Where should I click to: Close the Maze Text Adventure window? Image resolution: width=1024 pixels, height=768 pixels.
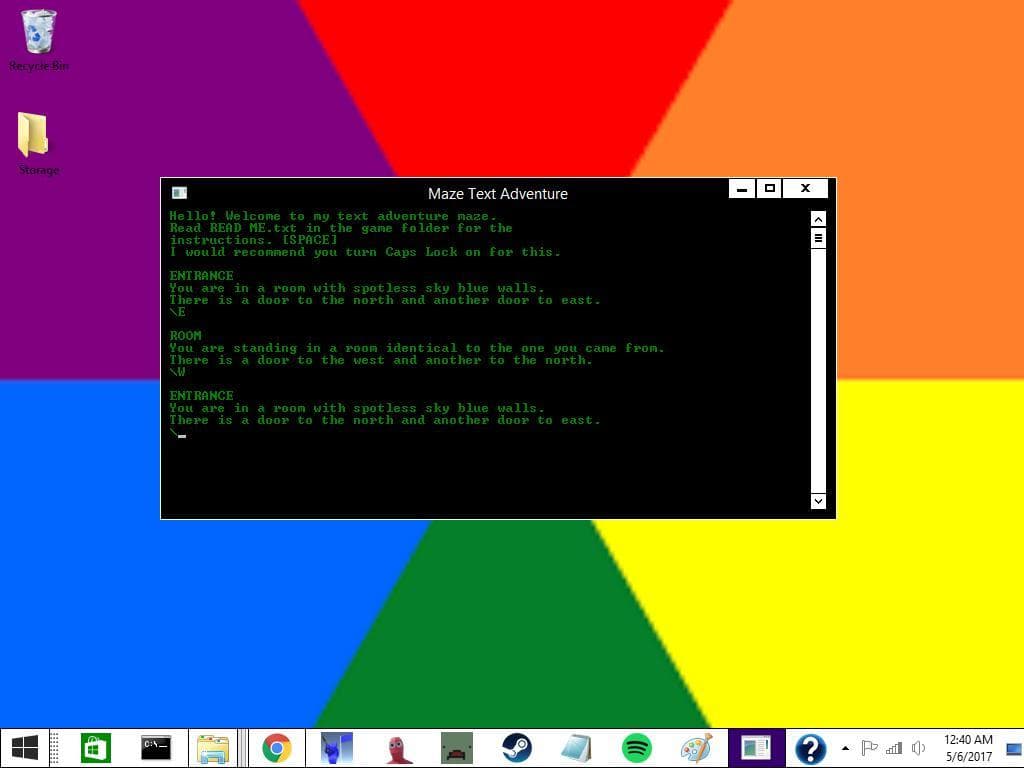tap(805, 189)
